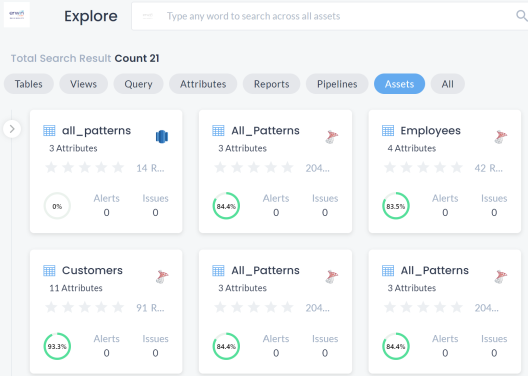Viewport: 528px width, 376px height.
Task: Show the Pipelines filter tab
Action: pos(337,84)
